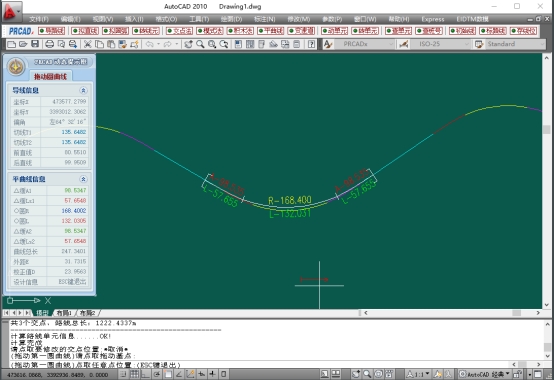554x380 pixels.
Task: Switch to the 布局1 layout tab
Action: tap(64, 313)
